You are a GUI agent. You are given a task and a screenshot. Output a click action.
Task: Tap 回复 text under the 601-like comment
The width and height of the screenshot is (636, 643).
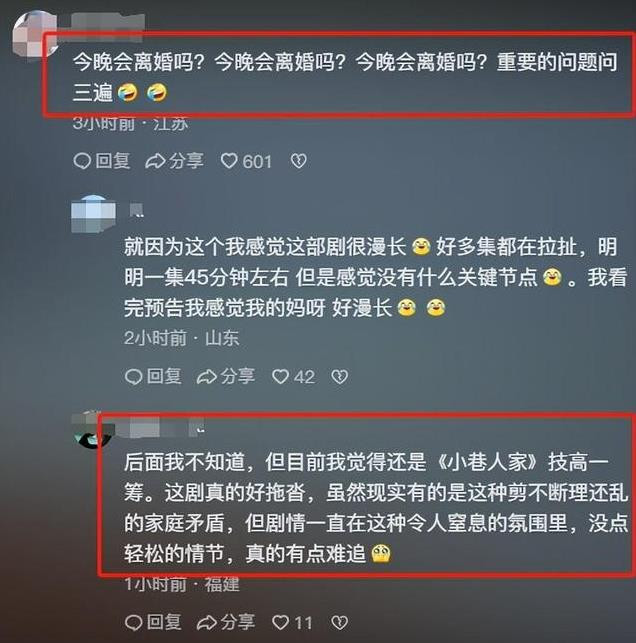[x=113, y=161]
